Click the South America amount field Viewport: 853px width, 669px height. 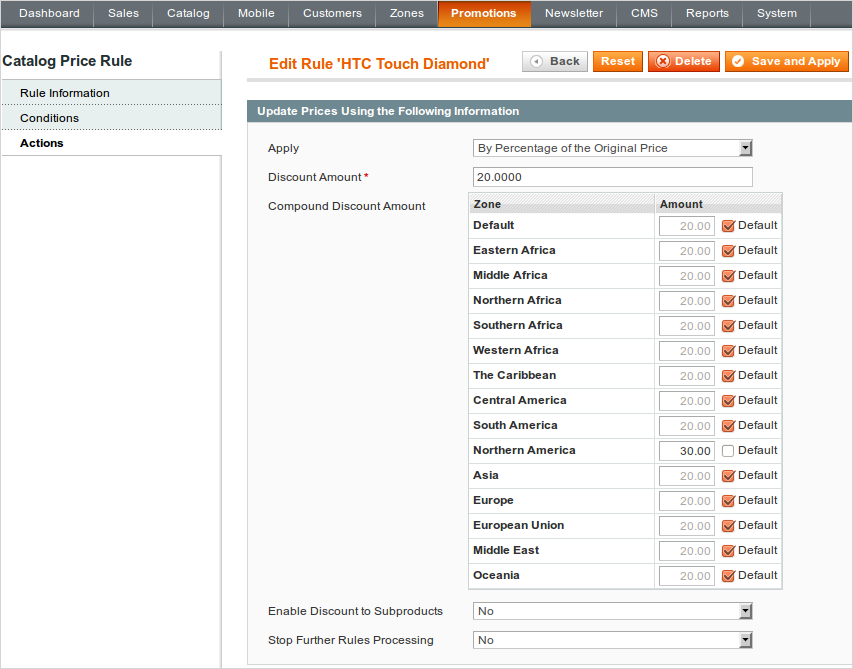[687, 426]
